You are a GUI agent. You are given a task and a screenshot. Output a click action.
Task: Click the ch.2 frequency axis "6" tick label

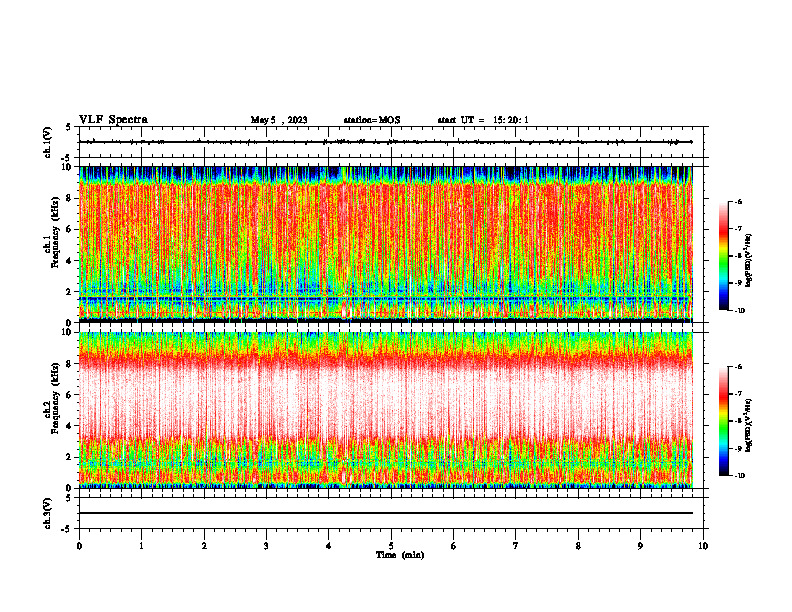(x=69, y=395)
